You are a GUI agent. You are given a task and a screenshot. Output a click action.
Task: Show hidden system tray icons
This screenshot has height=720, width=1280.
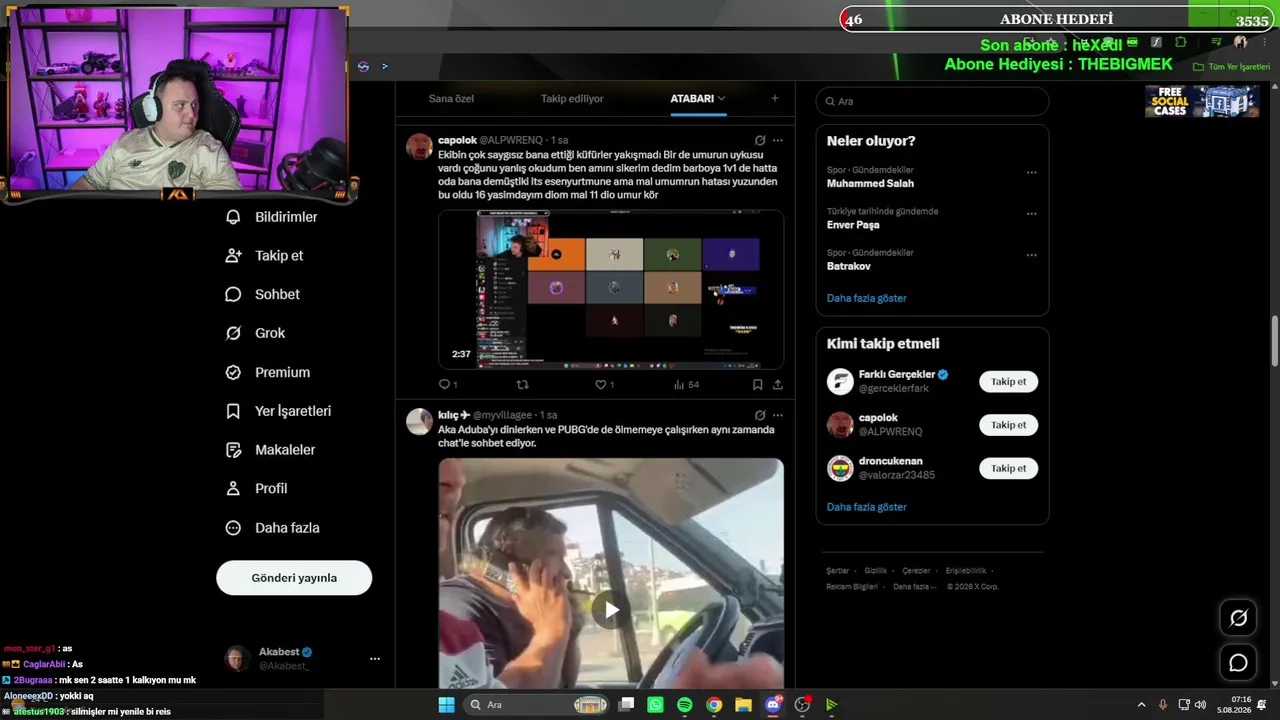1141,705
